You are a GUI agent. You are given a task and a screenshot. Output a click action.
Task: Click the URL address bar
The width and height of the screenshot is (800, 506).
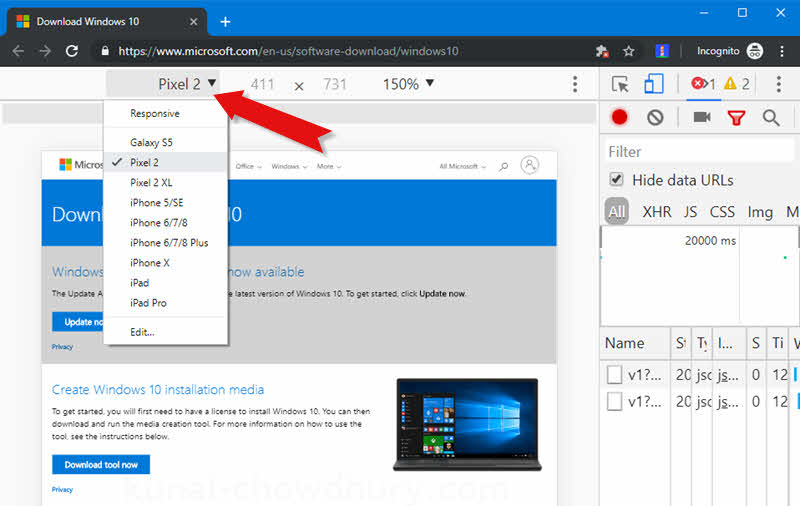[x=288, y=51]
